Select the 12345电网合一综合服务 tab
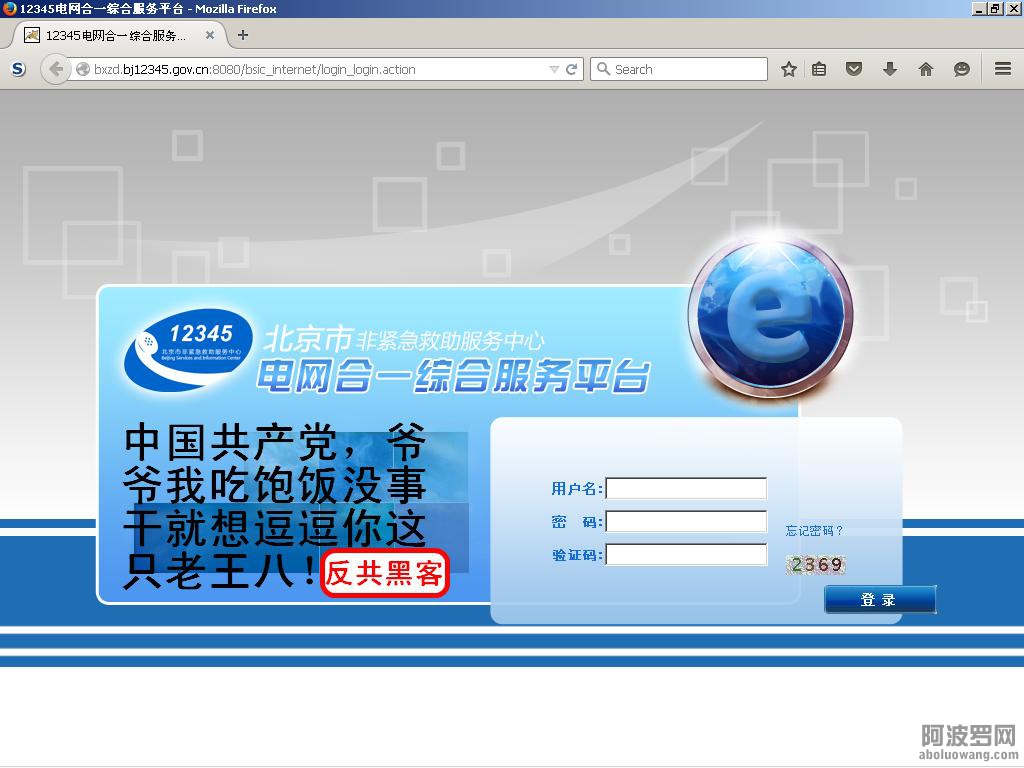Screen dimensions: 1024x768 coord(115,35)
